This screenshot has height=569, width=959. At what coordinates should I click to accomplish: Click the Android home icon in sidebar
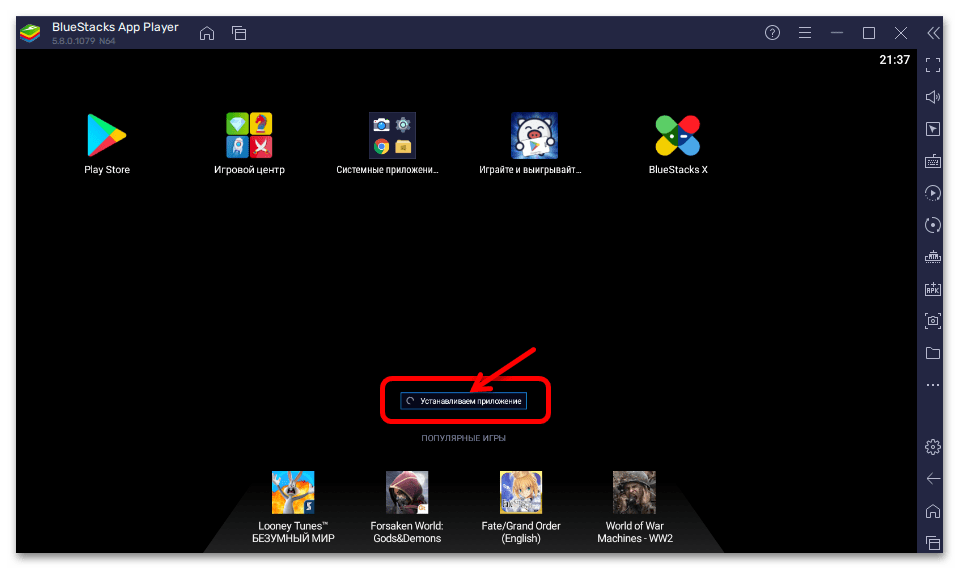point(933,511)
